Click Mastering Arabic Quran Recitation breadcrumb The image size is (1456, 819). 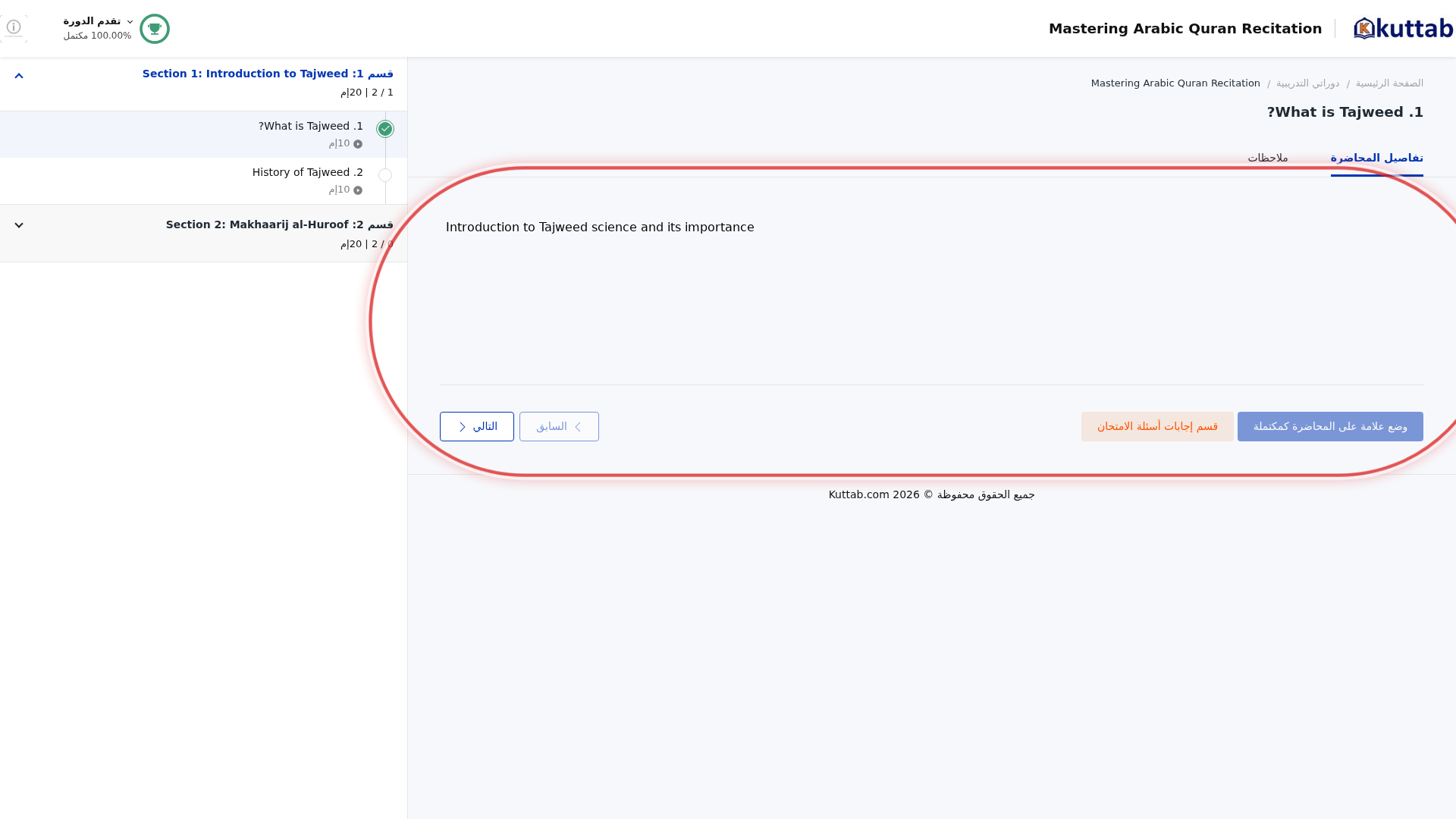click(x=1175, y=83)
